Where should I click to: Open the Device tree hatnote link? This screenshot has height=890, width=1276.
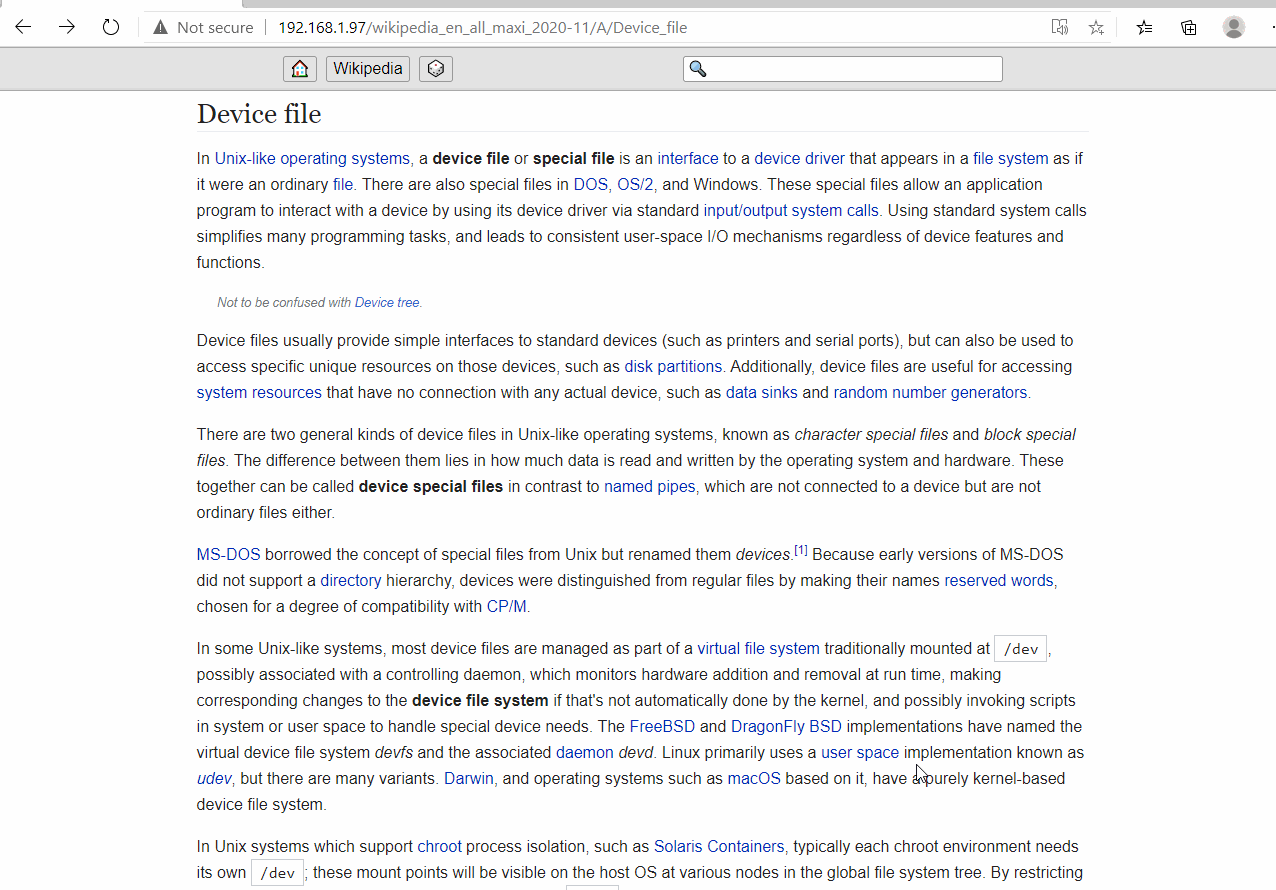(x=387, y=302)
